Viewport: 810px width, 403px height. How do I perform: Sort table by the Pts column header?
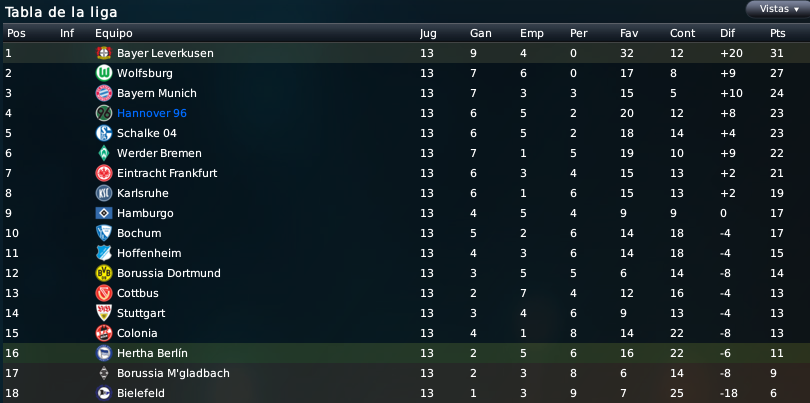point(777,34)
